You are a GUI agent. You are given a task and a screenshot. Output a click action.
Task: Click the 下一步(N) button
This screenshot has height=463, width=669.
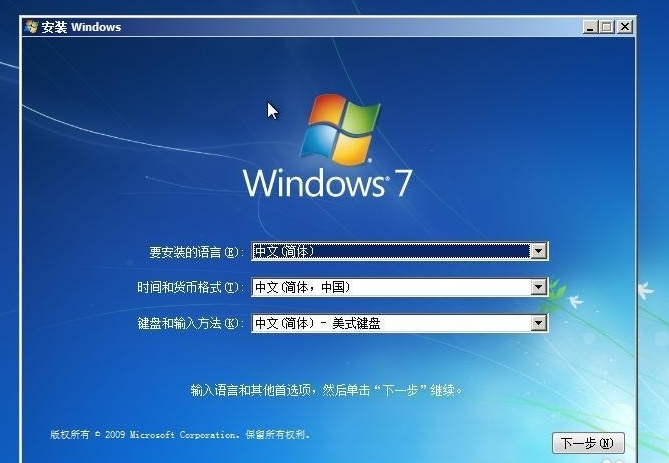[x=588, y=443]
